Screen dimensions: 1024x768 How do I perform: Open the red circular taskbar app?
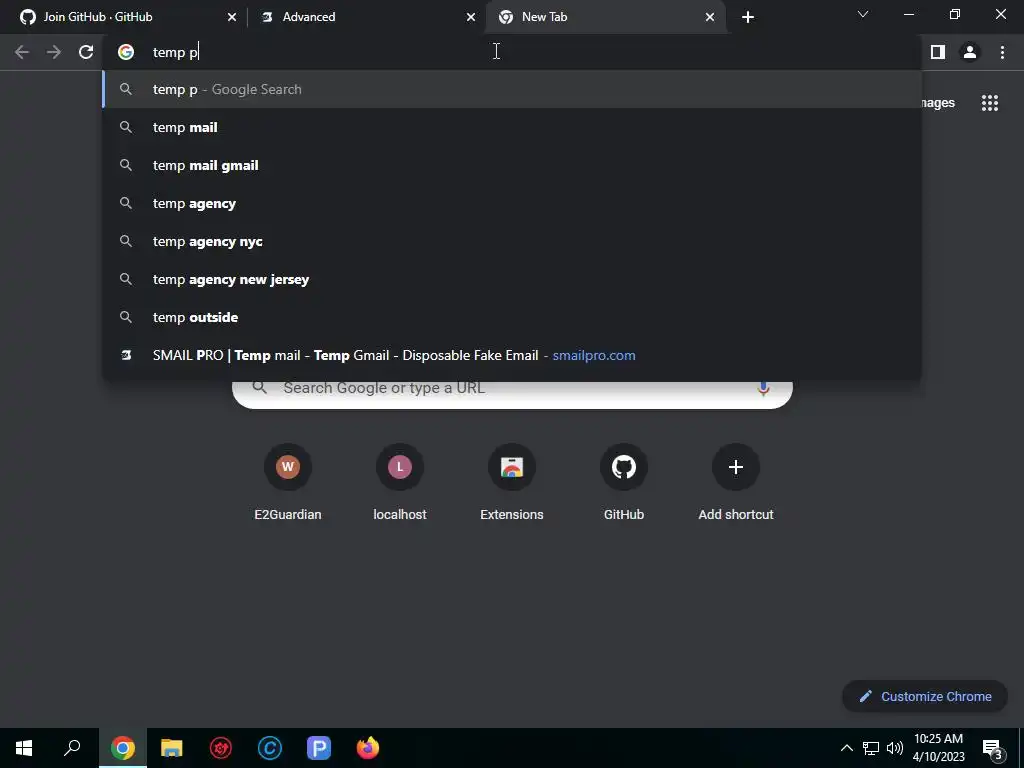[221, 748]
